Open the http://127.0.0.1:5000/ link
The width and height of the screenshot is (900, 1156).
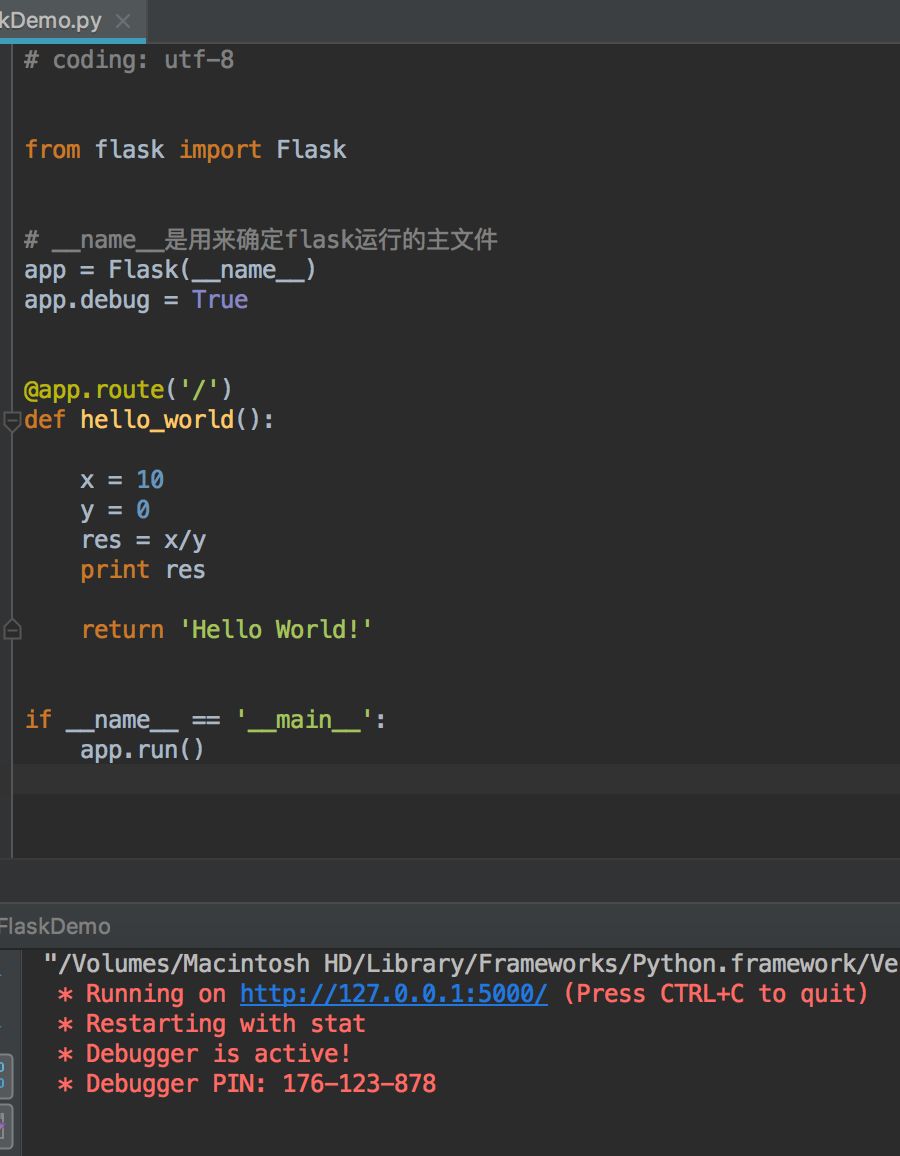tap(394, 994)
